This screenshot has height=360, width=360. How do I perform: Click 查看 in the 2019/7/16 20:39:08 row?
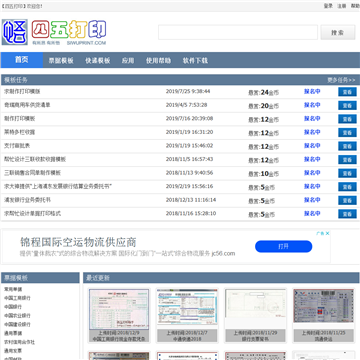[347, 119]
